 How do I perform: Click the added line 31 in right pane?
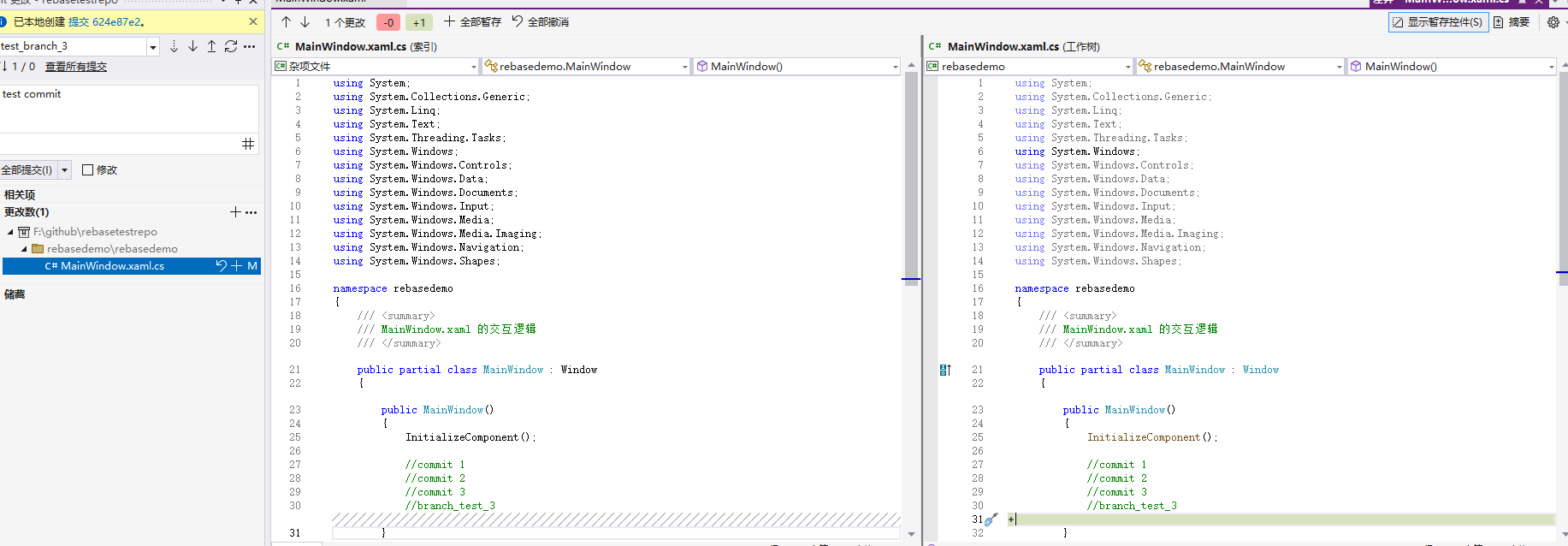[1281, 519]
